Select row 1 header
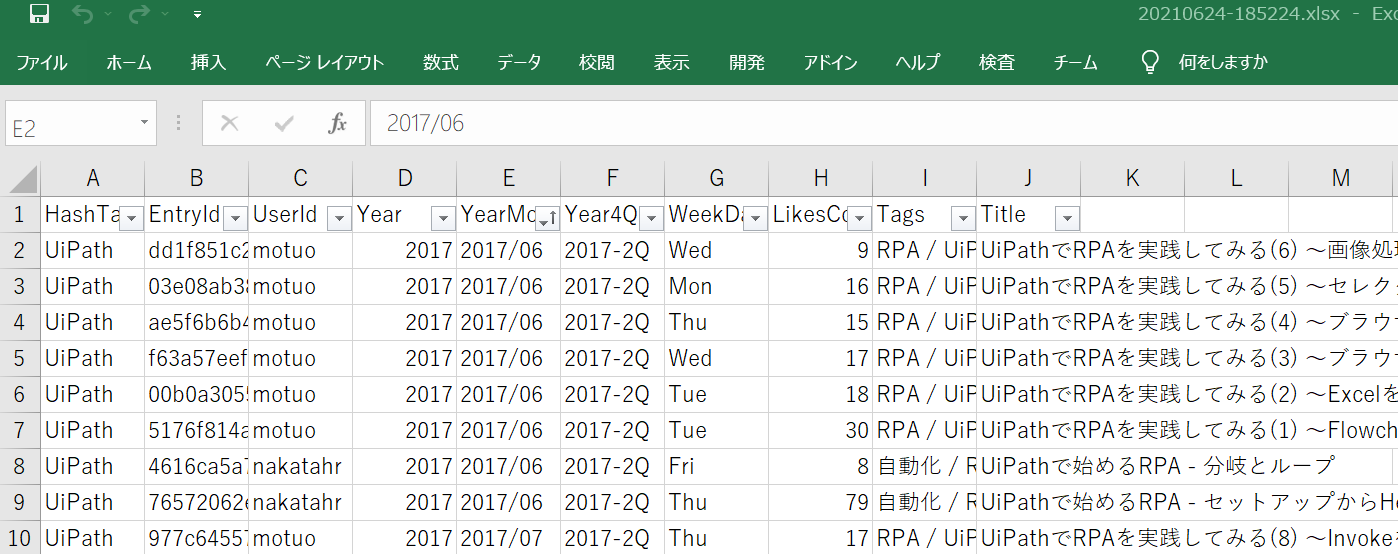1398x554 pixels. point(20,214)
